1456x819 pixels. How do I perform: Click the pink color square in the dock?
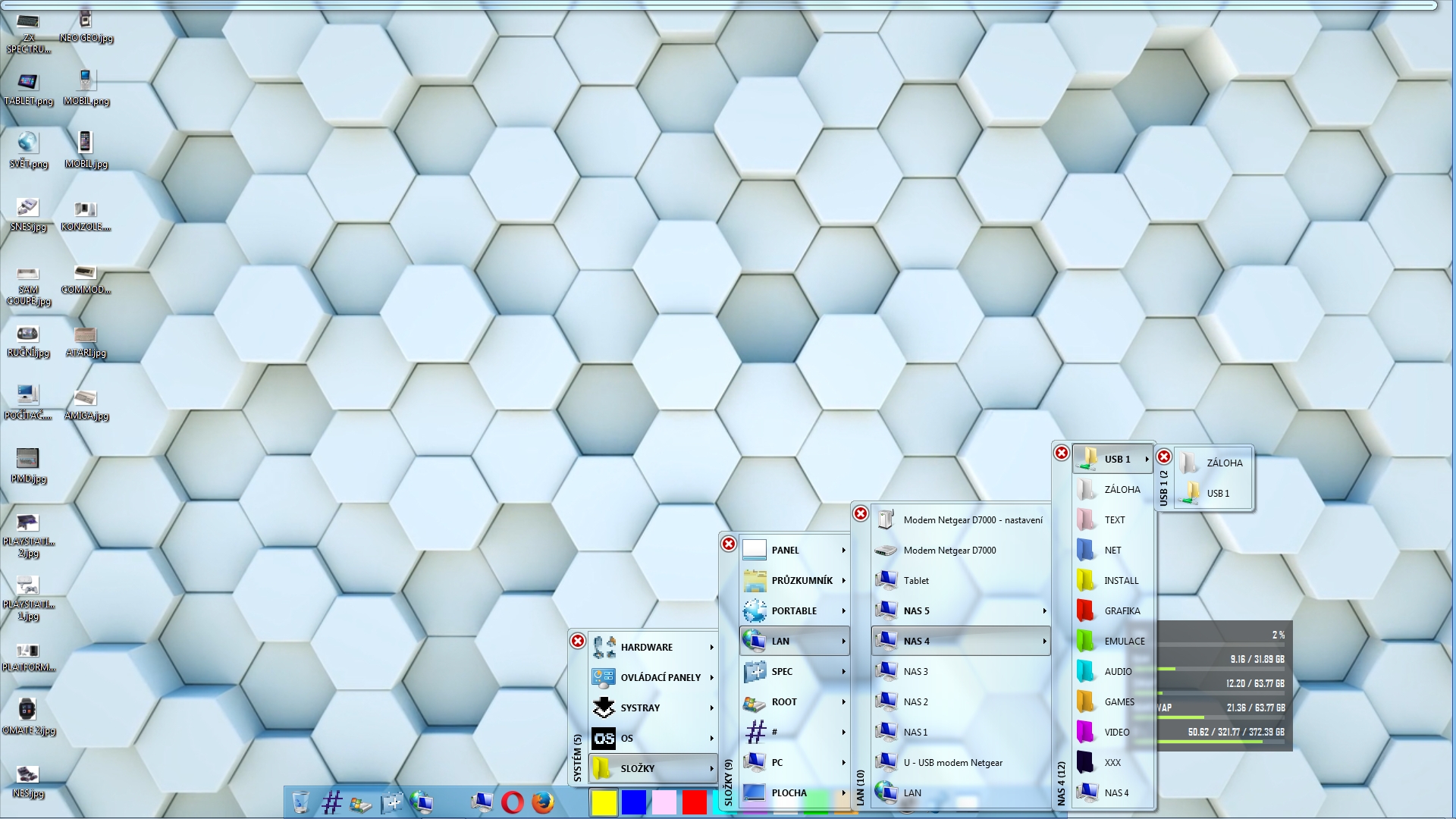664,802
